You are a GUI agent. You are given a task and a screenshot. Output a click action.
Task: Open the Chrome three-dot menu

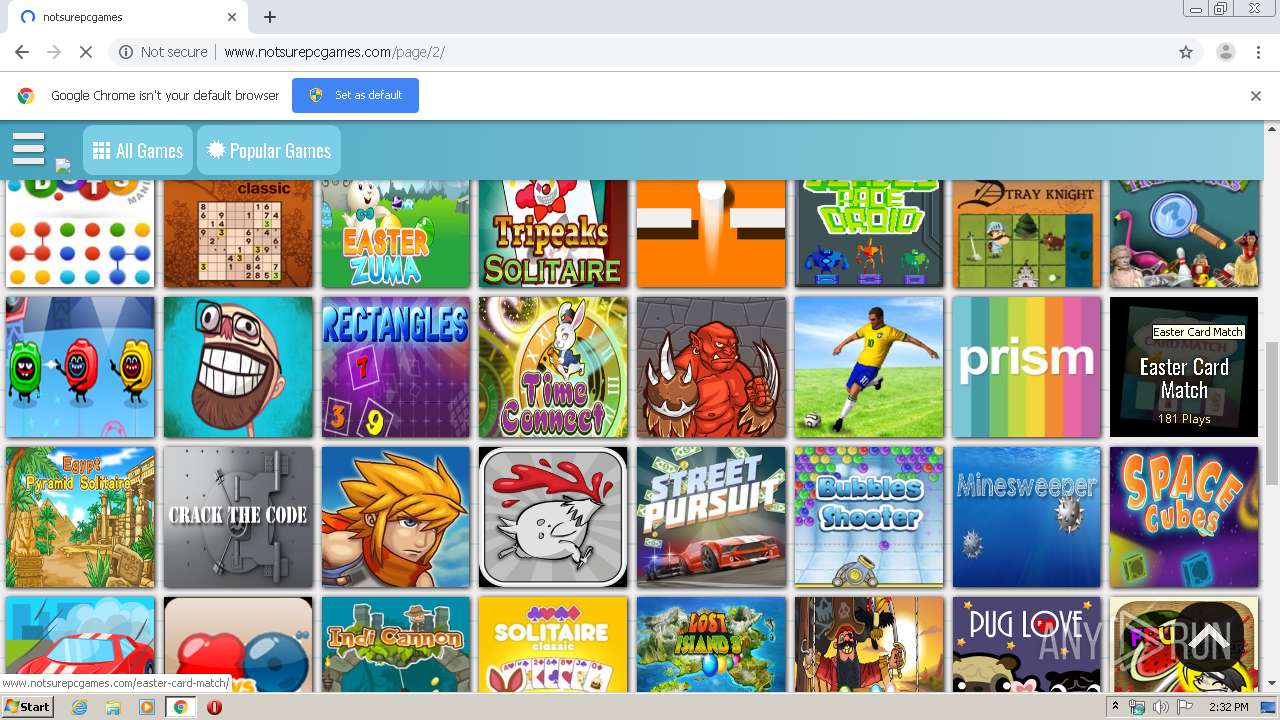(x=1258, y=52)
